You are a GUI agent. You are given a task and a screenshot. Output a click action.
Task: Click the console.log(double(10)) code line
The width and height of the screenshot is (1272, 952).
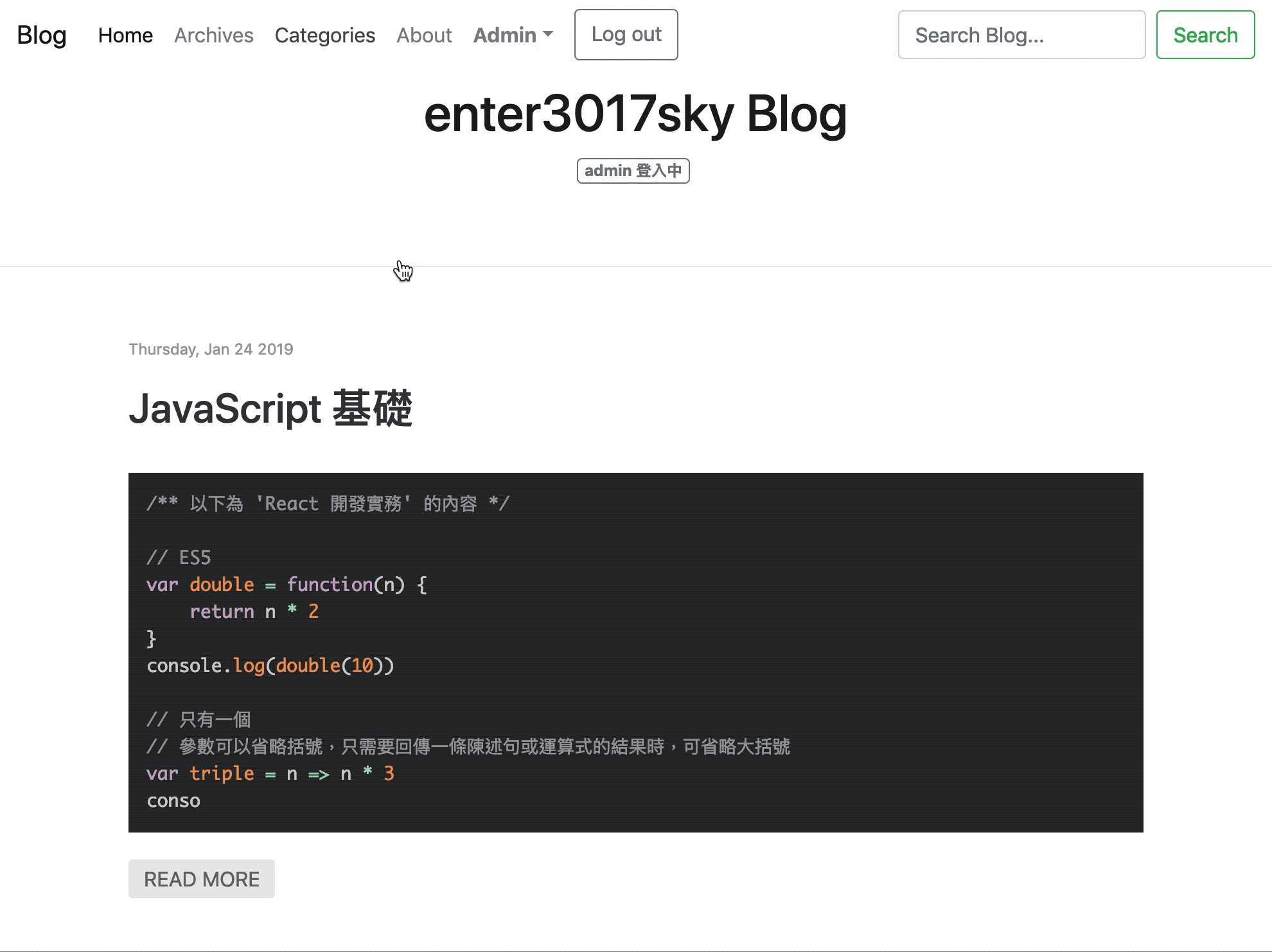[x=270, y=666]
